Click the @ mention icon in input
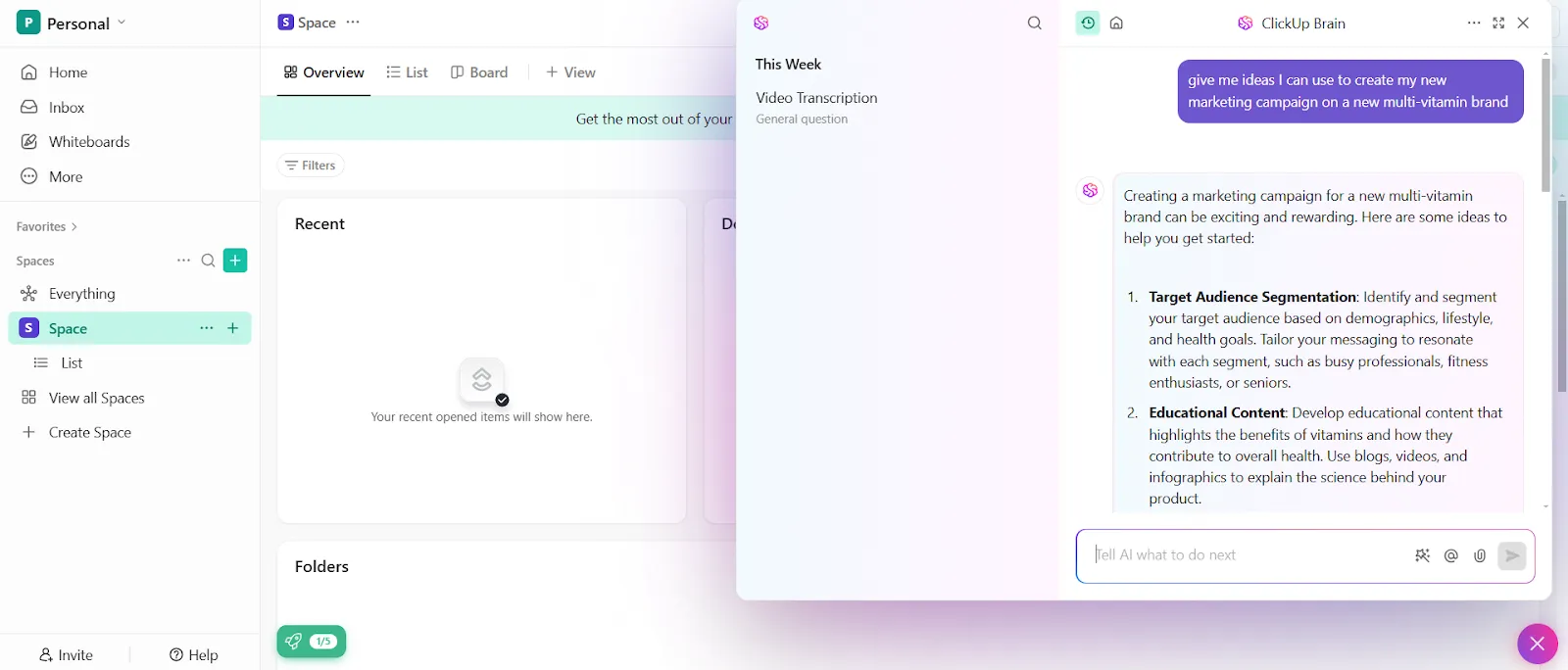 pyautogui.click(x=1451, y=555)
